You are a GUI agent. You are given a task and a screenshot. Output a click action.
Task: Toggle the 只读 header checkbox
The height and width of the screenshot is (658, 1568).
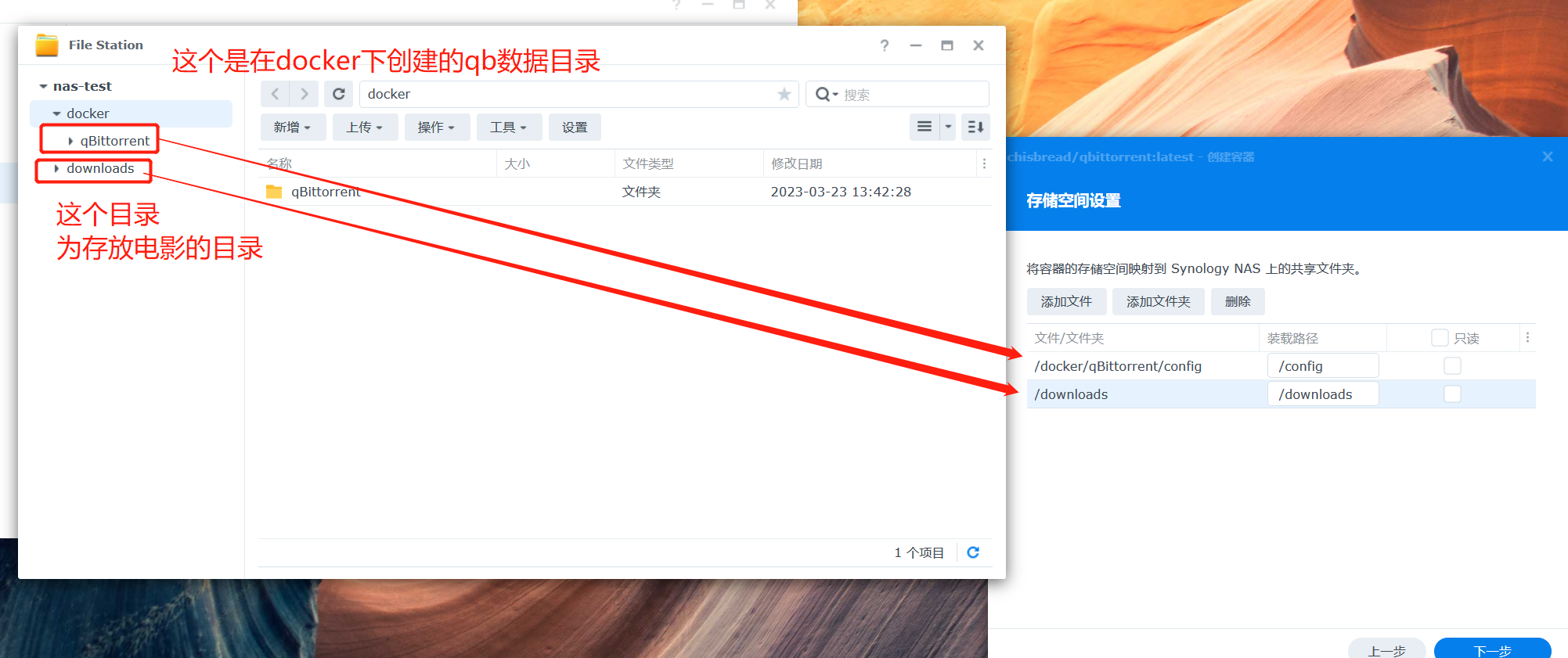(x=1439, y=337)
